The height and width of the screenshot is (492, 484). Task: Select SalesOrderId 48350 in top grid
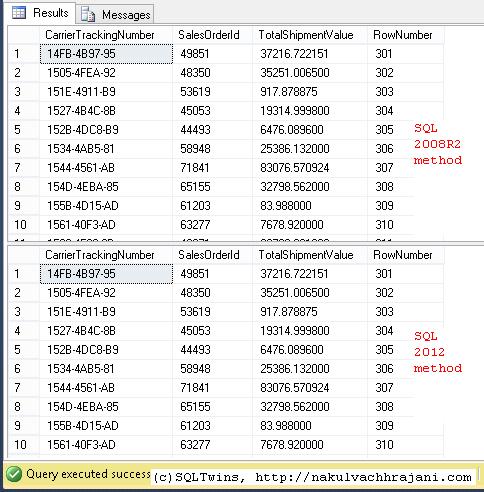pos(213,73)
